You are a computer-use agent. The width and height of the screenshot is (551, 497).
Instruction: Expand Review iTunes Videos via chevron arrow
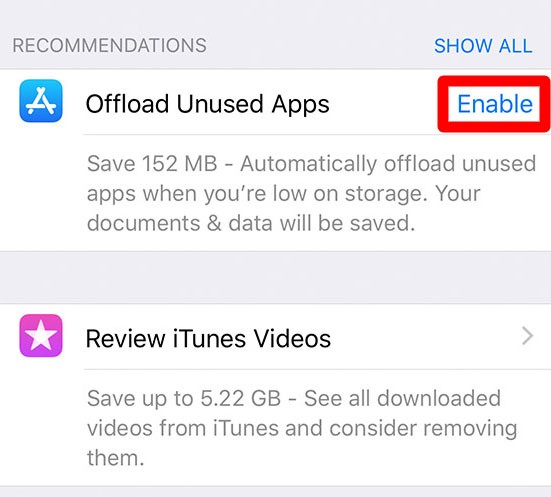[527, 336]
